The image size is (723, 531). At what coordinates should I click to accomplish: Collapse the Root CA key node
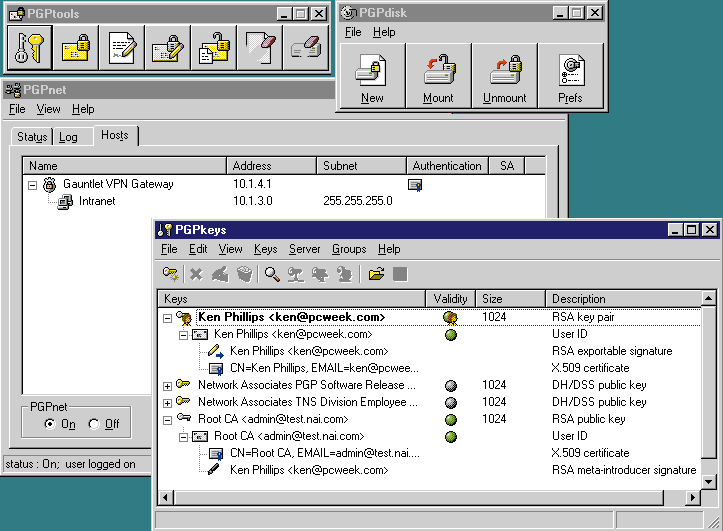[x=167, y=420]
